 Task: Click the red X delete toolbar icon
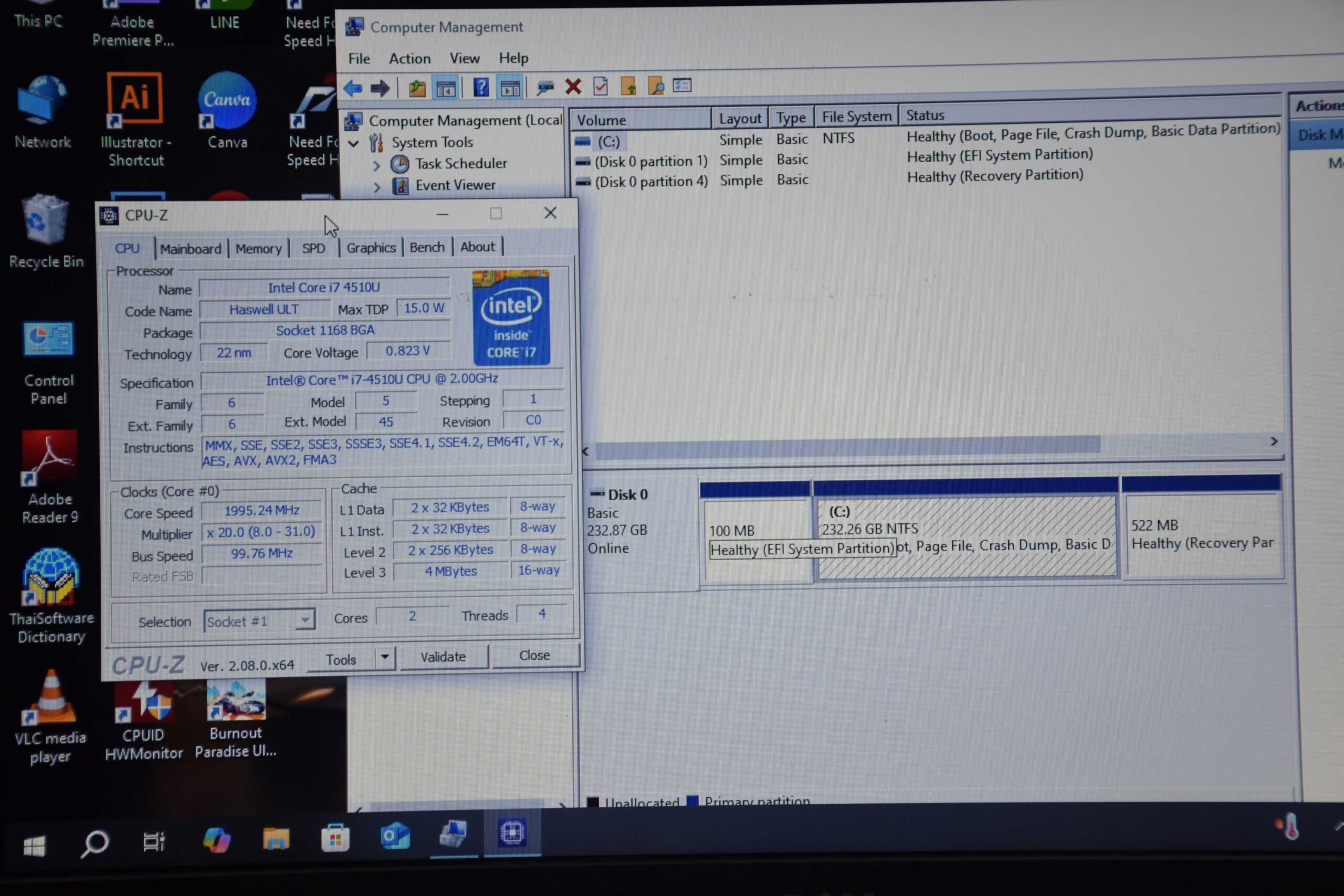pos(573,87)
